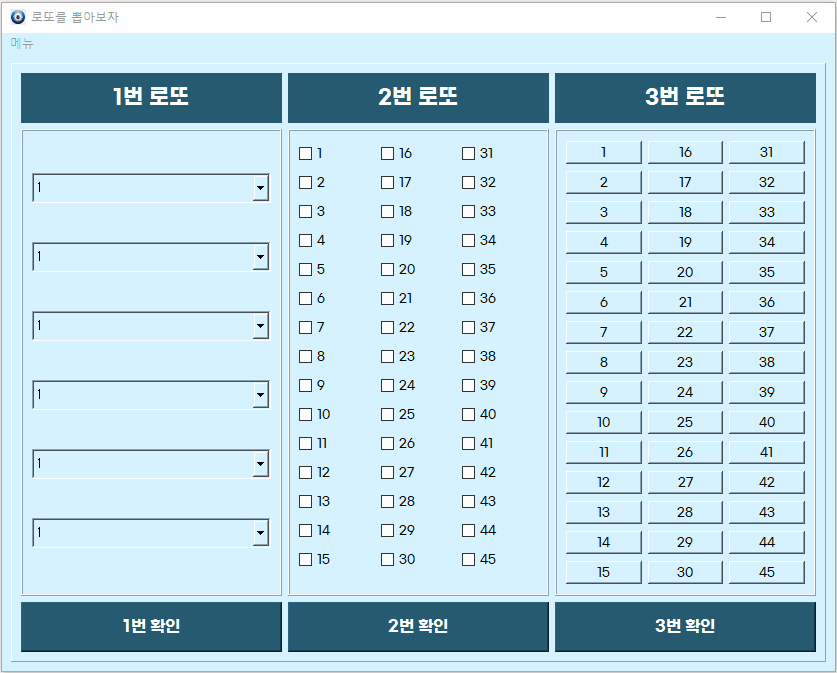This screenshot has height=673, width=837.
Task: Tick checkbox number 4
Action: (x=305, y=241)
